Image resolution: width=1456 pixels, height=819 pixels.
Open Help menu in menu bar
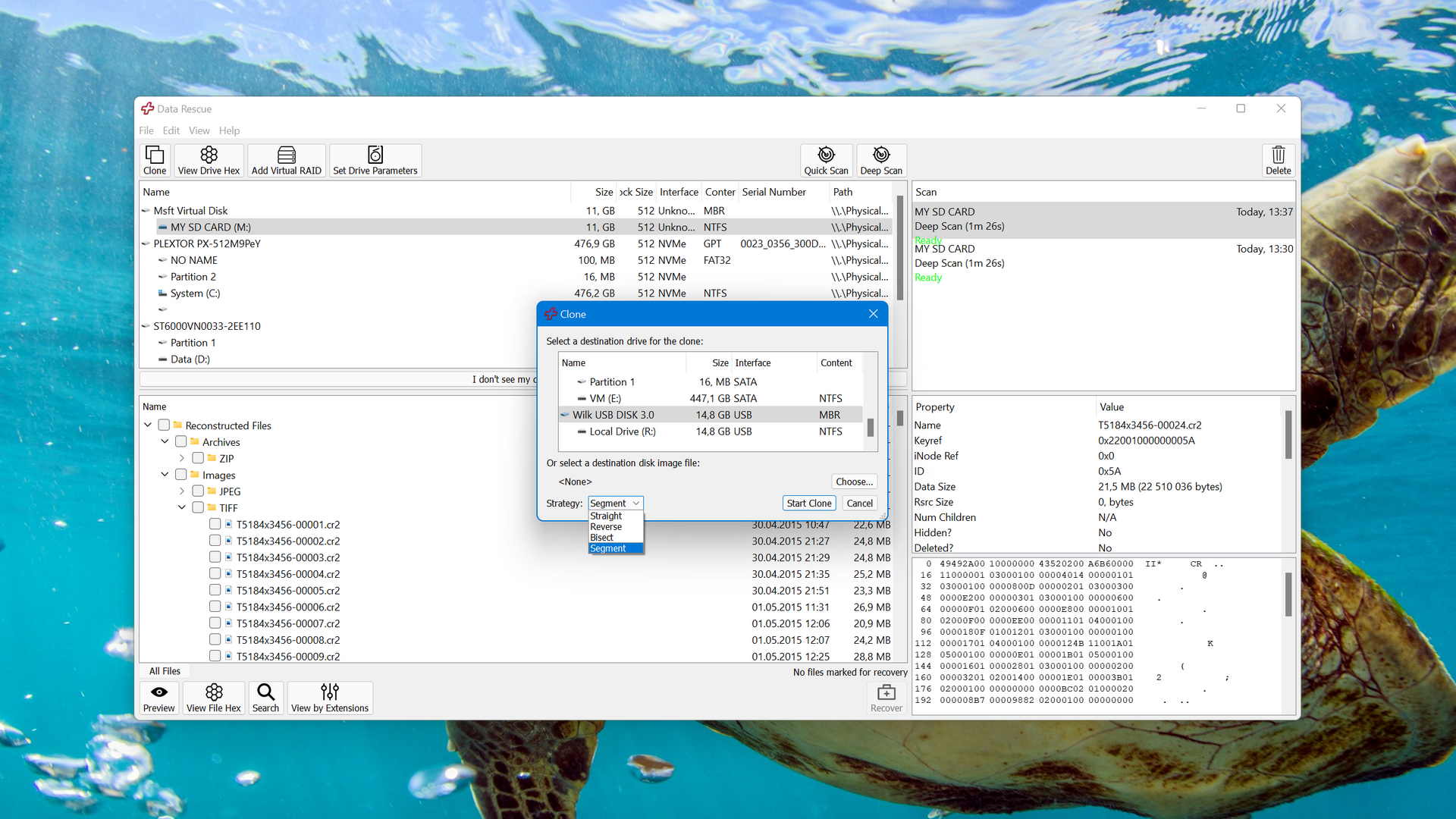click(228, 130)
